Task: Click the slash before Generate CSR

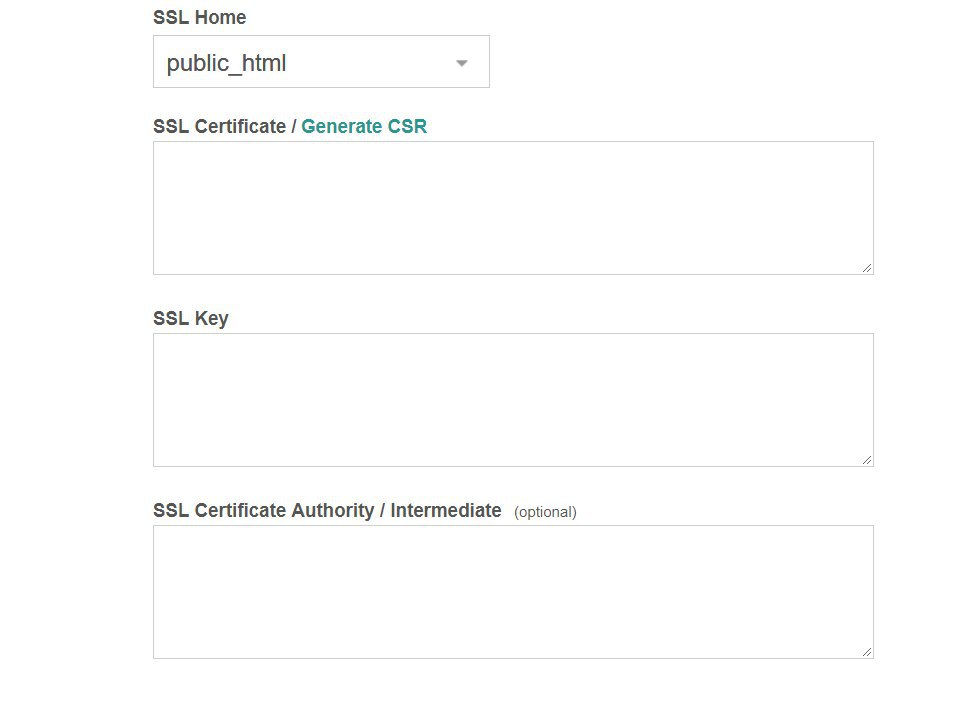Action: [x=294, y=126]
